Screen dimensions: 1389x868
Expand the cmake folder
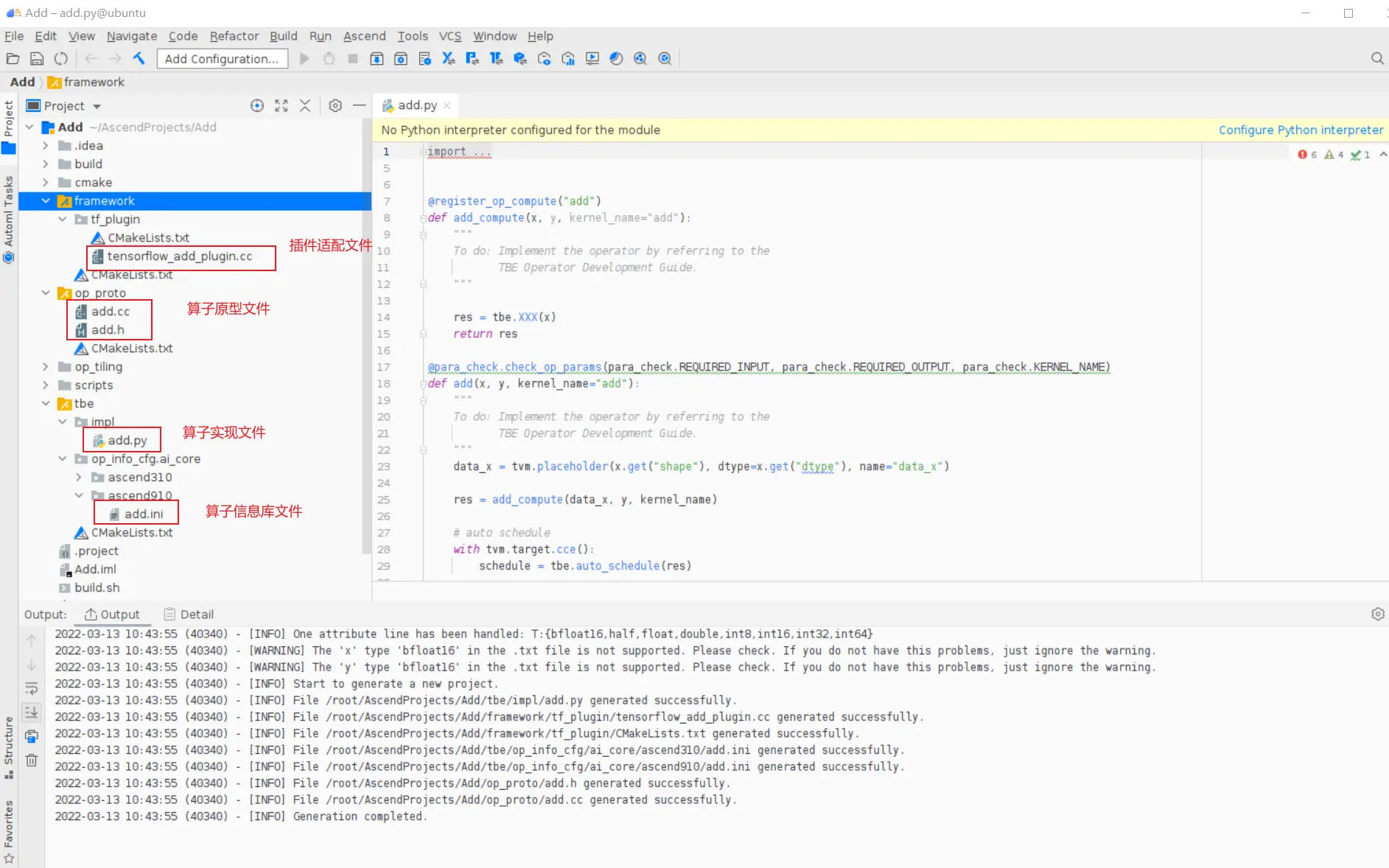[x=46, y=183]
